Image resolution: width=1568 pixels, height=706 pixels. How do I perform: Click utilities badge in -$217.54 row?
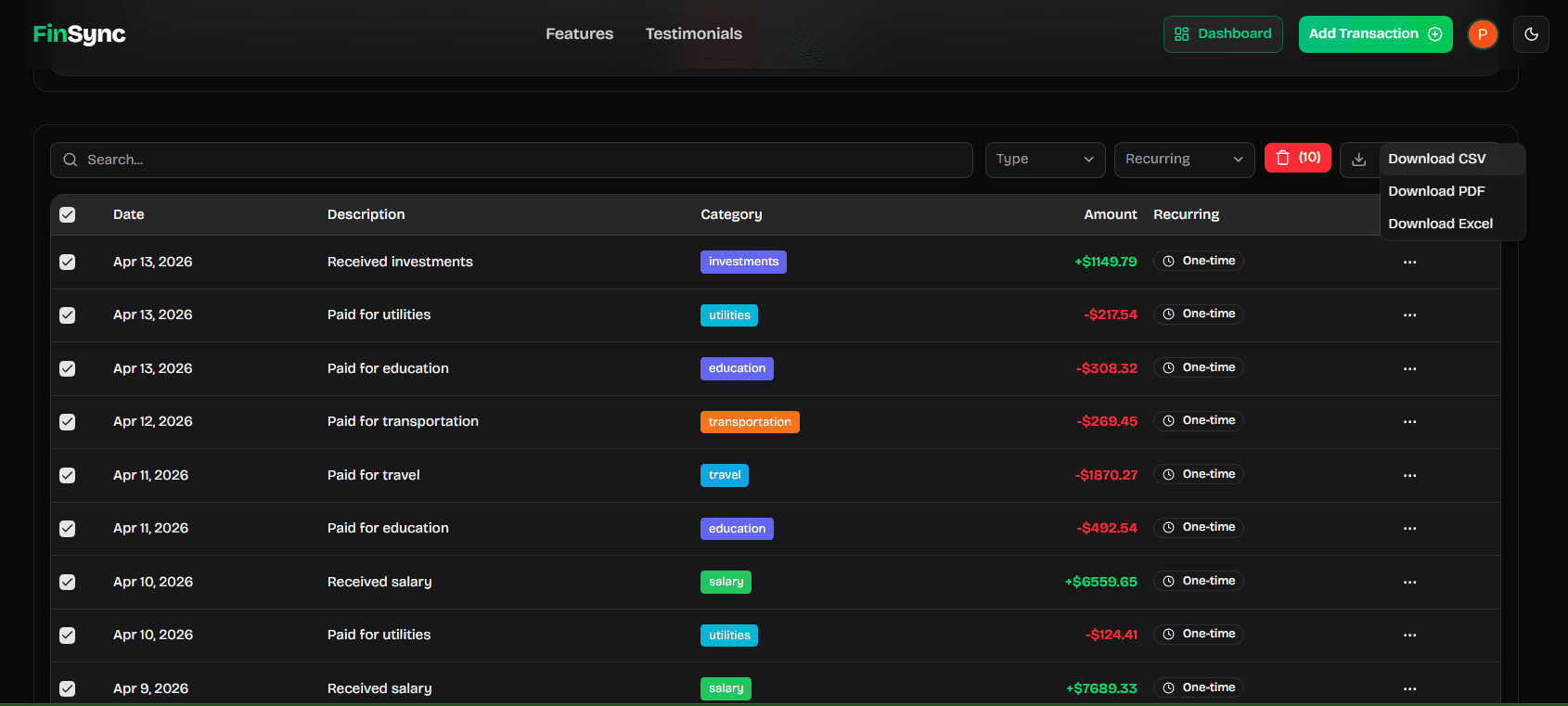(x=729, y=315)
